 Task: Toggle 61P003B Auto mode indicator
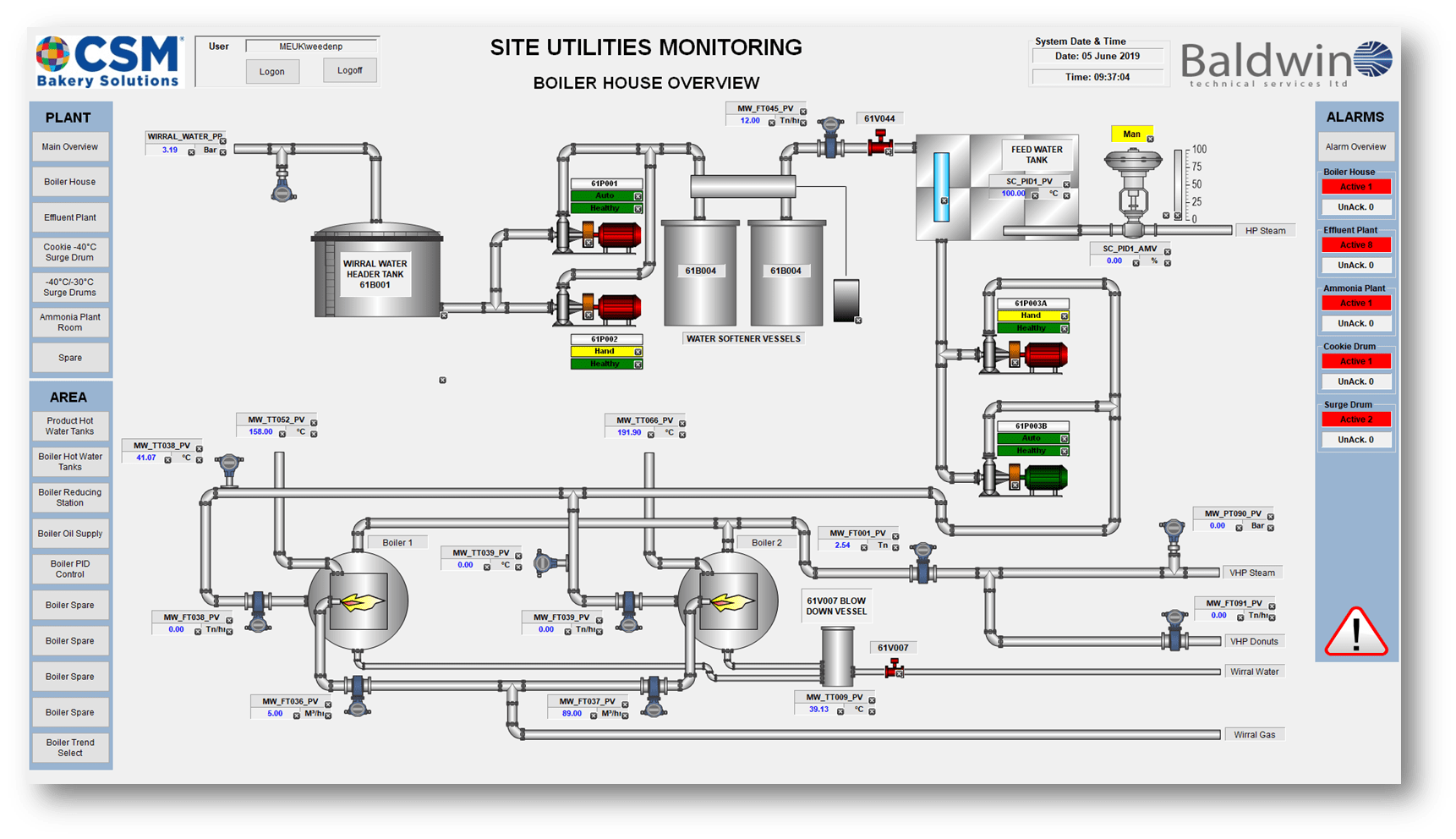[1032, 438]
